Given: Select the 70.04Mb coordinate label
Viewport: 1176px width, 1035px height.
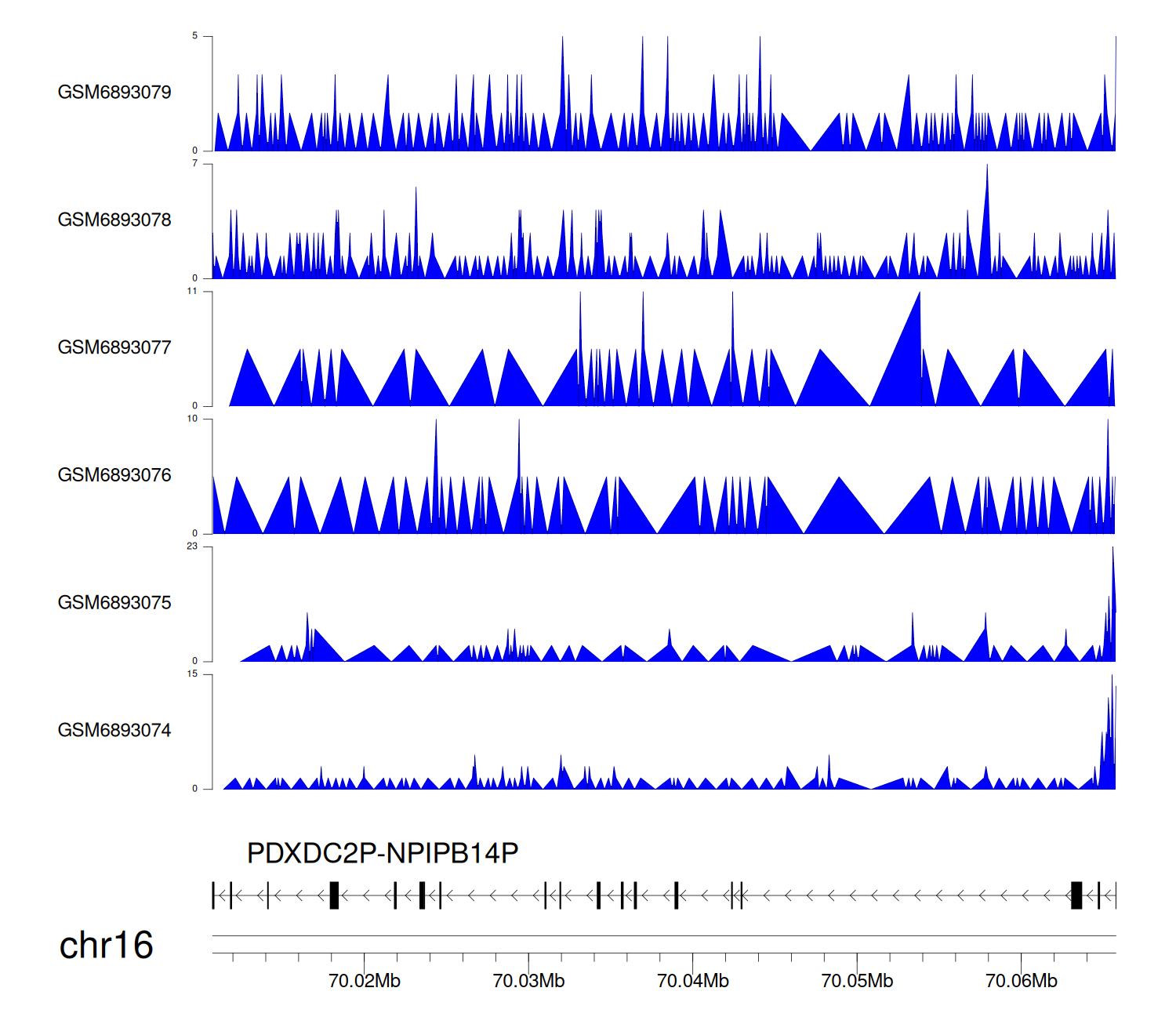Looking at the screenshot, I should (x=693, y=982).
